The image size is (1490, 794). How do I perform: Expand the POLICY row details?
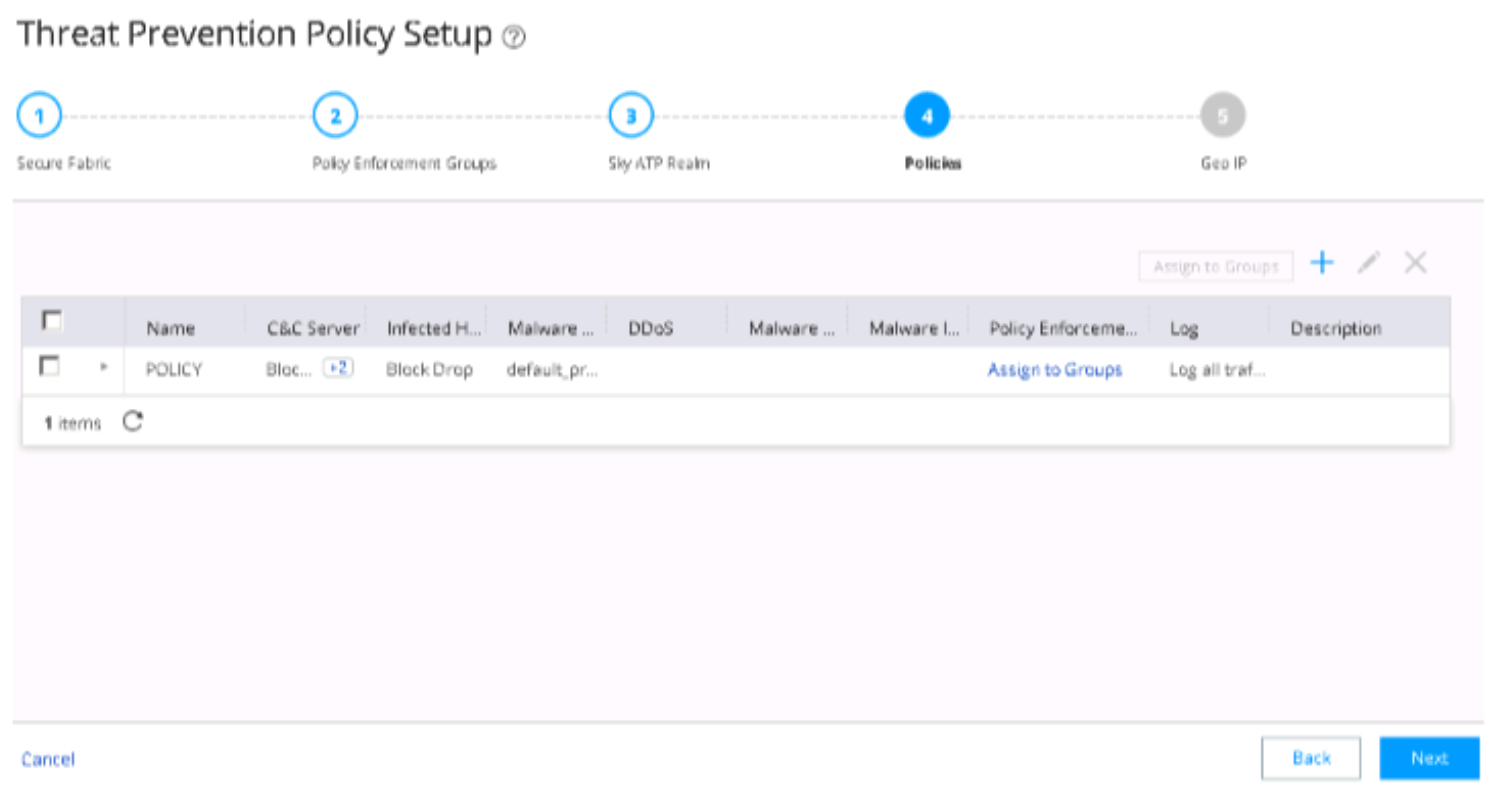102,368
